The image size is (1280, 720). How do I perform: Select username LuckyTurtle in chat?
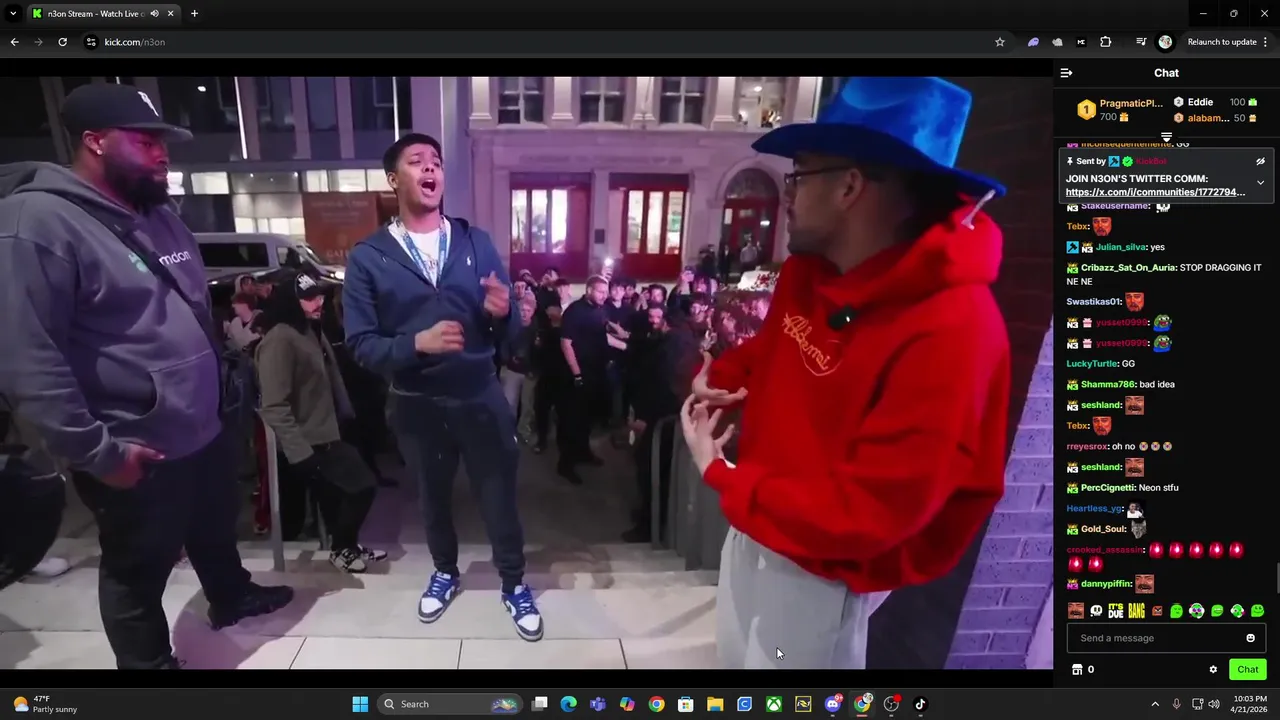click(1092, 364)
